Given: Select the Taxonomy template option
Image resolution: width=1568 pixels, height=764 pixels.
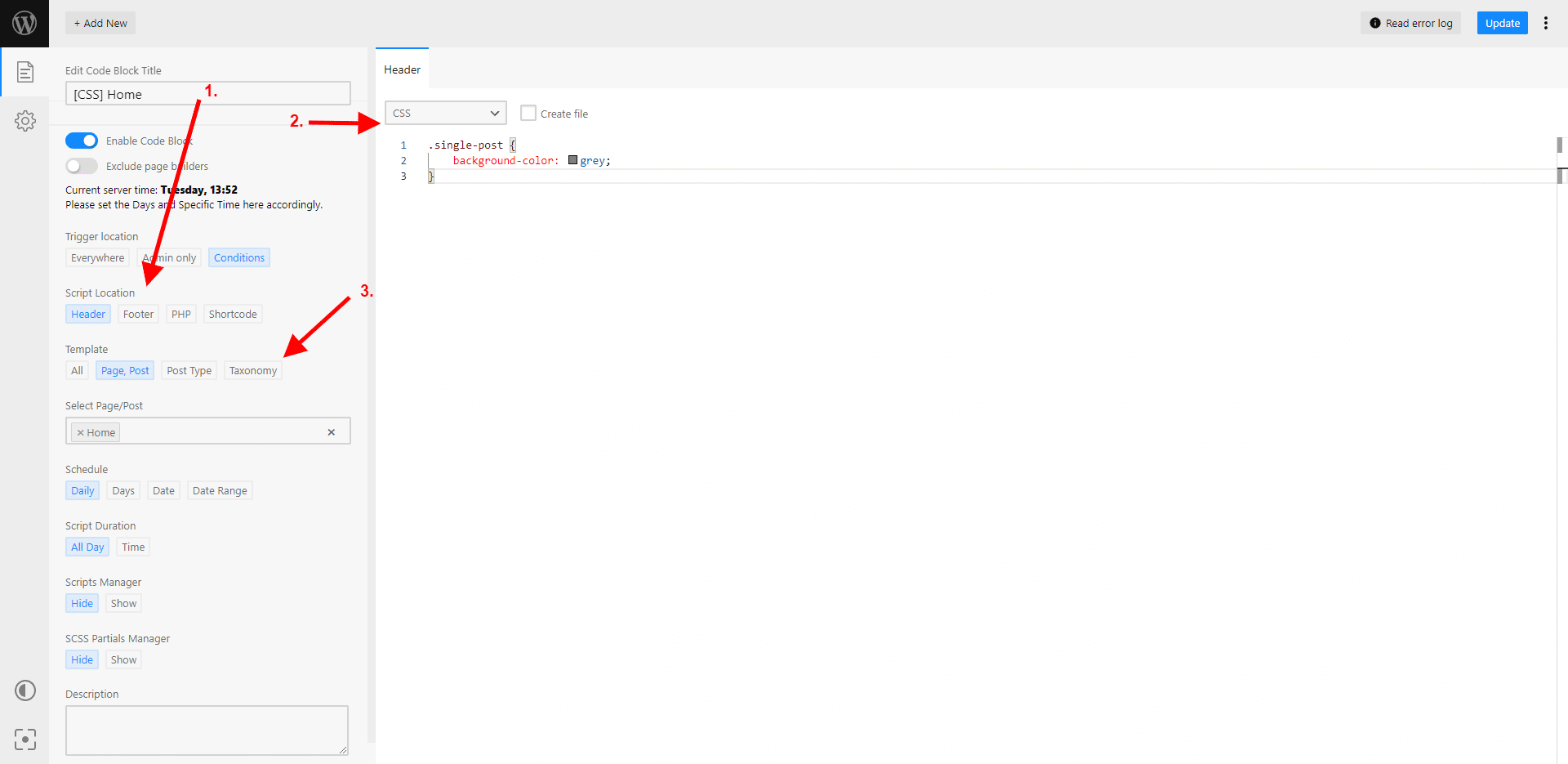Looking at the screenshot, I should click(x=252, y=371).
